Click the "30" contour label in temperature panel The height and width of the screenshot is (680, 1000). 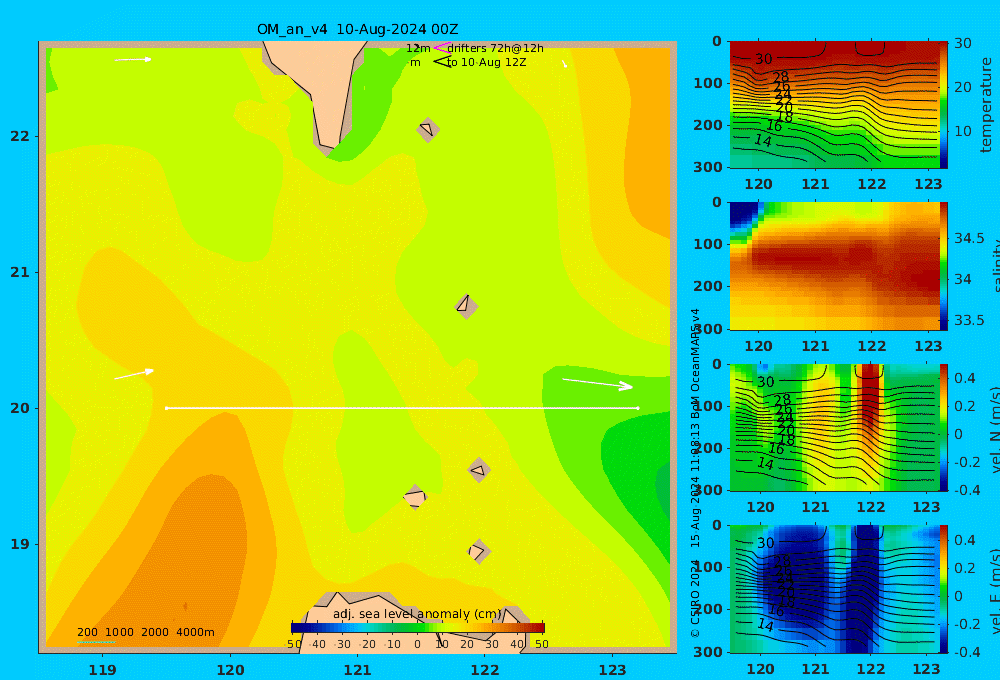(x=763, y=59)
